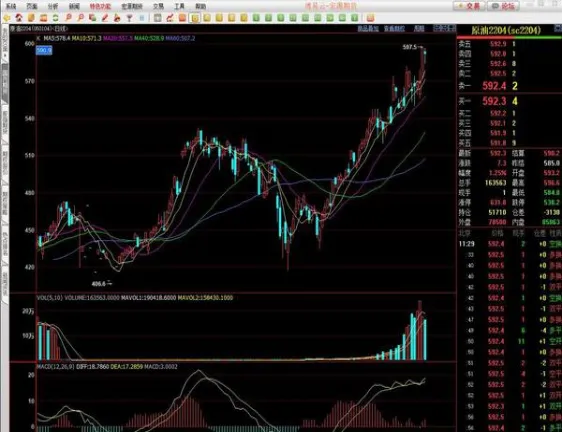Click the funnel filter toolbar icon
This screenshot has width=562, height=432.
(129, 18)
